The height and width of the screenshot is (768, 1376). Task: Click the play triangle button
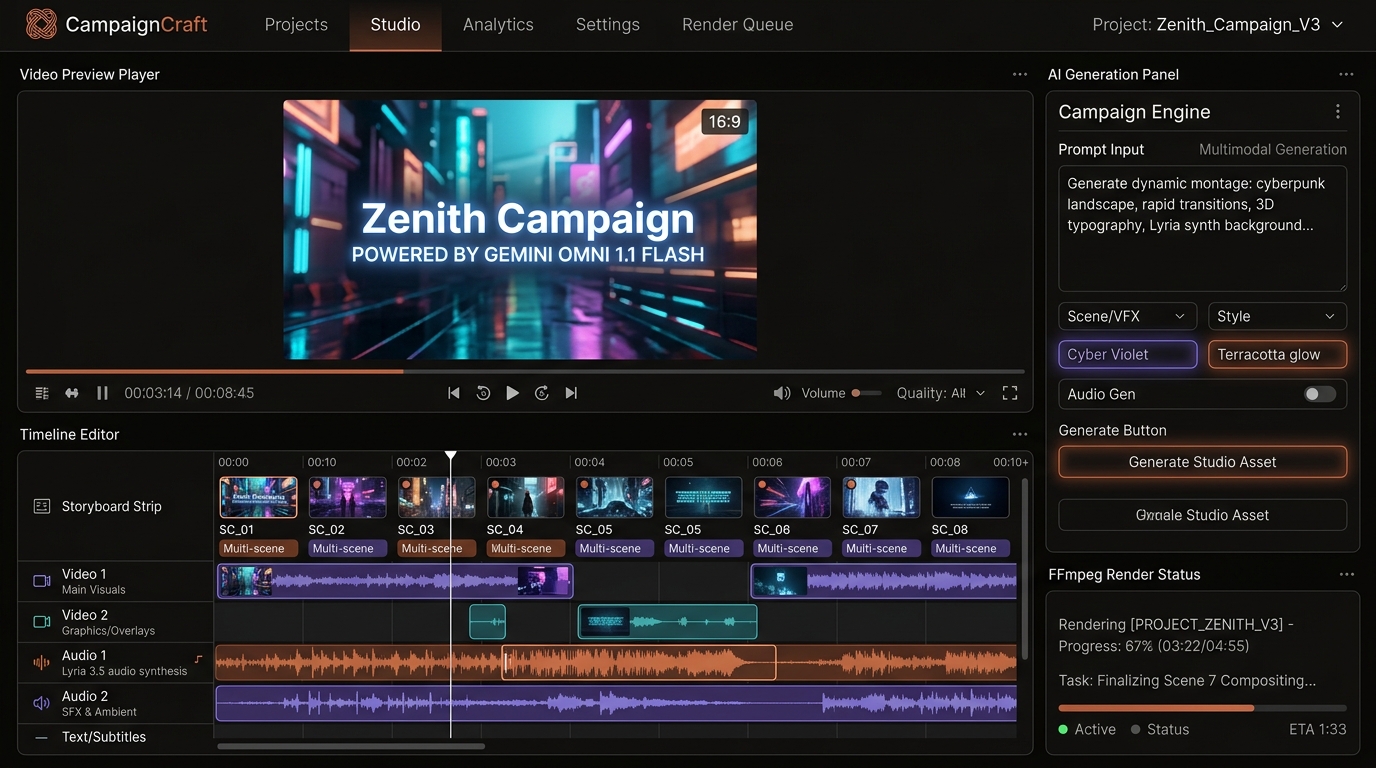pos(512,393)
